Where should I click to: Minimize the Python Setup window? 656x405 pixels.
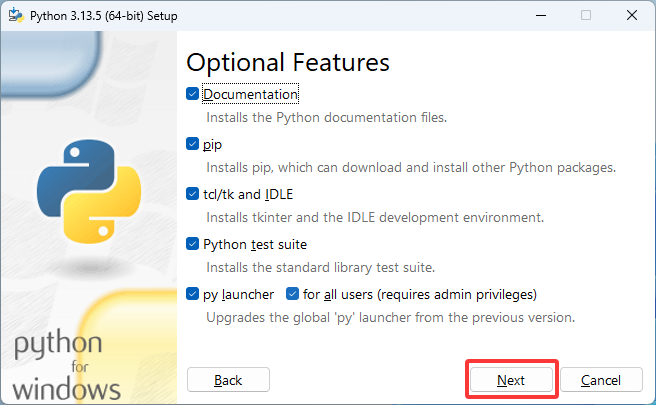coord(539,15)
